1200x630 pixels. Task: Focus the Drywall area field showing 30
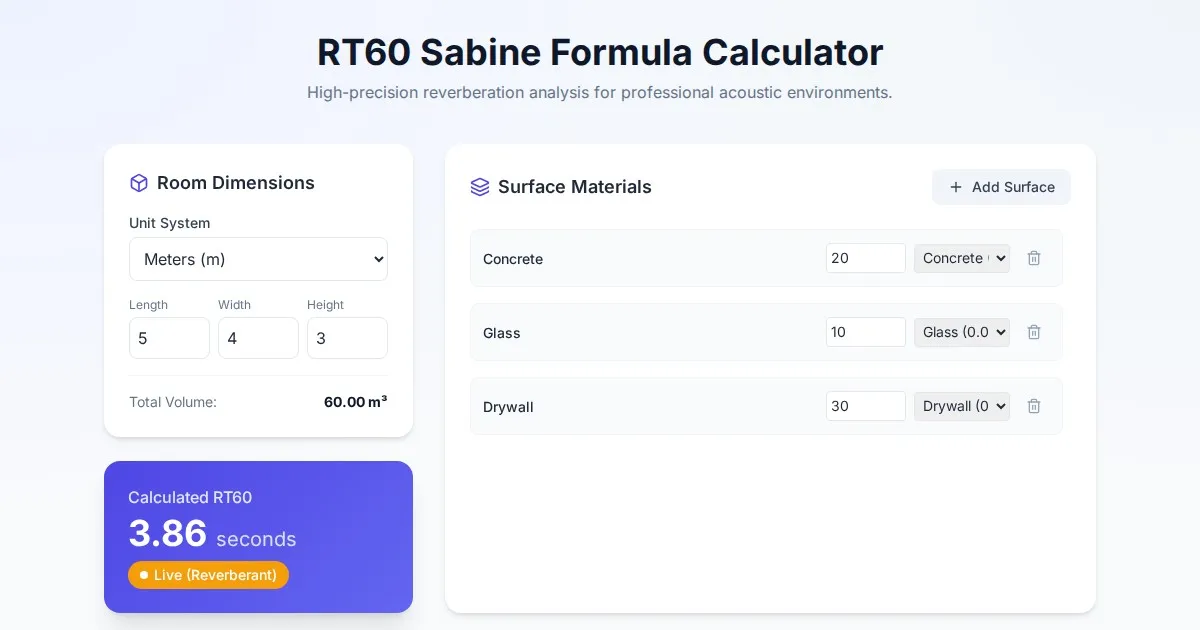[x=865, y=406]
